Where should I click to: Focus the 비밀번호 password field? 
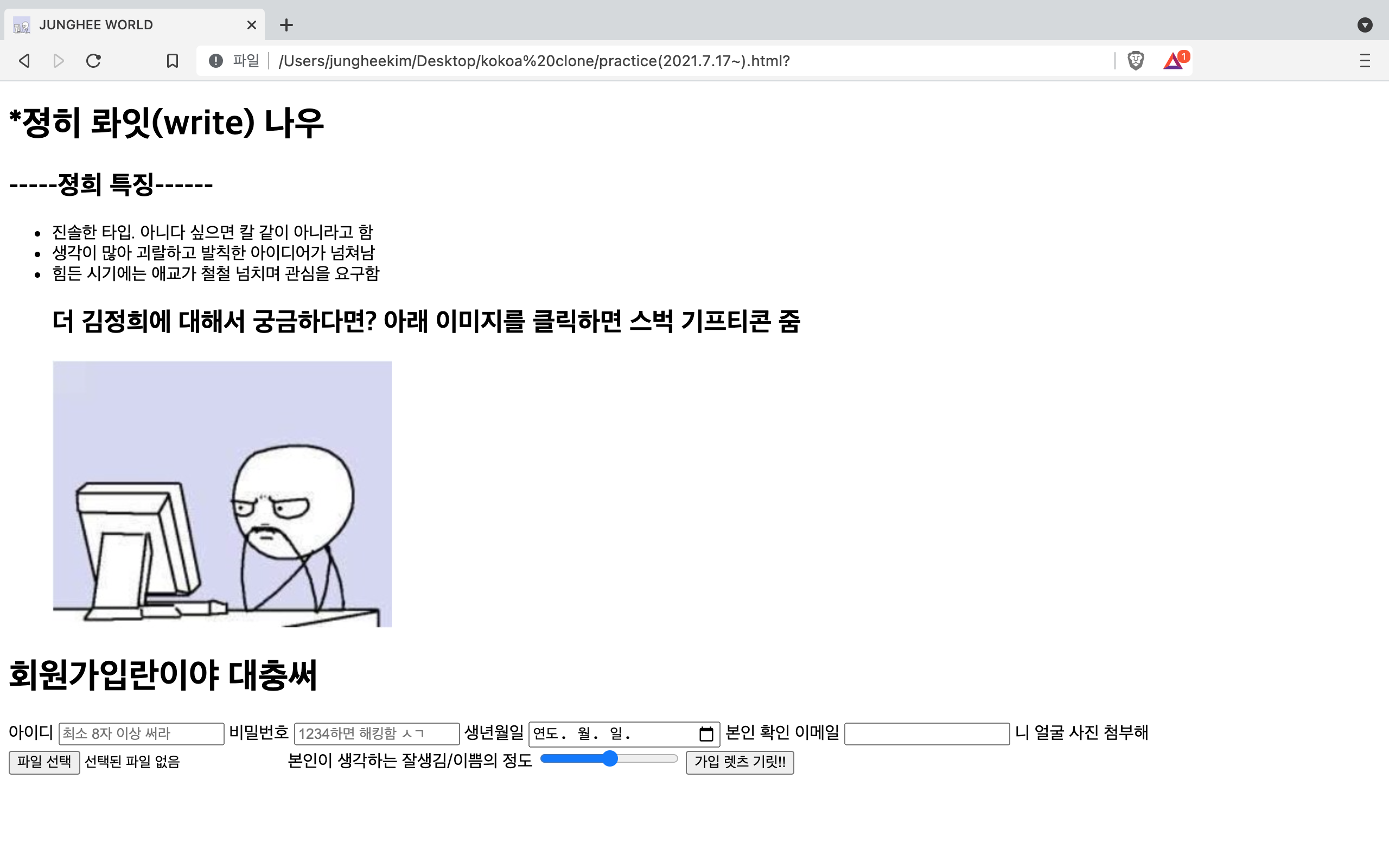377,733
